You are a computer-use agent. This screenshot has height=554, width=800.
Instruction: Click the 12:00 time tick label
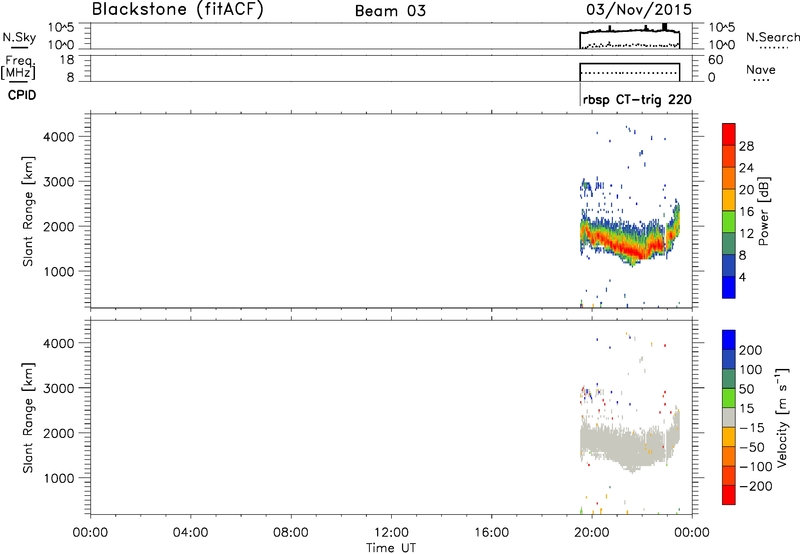[391, 533]
